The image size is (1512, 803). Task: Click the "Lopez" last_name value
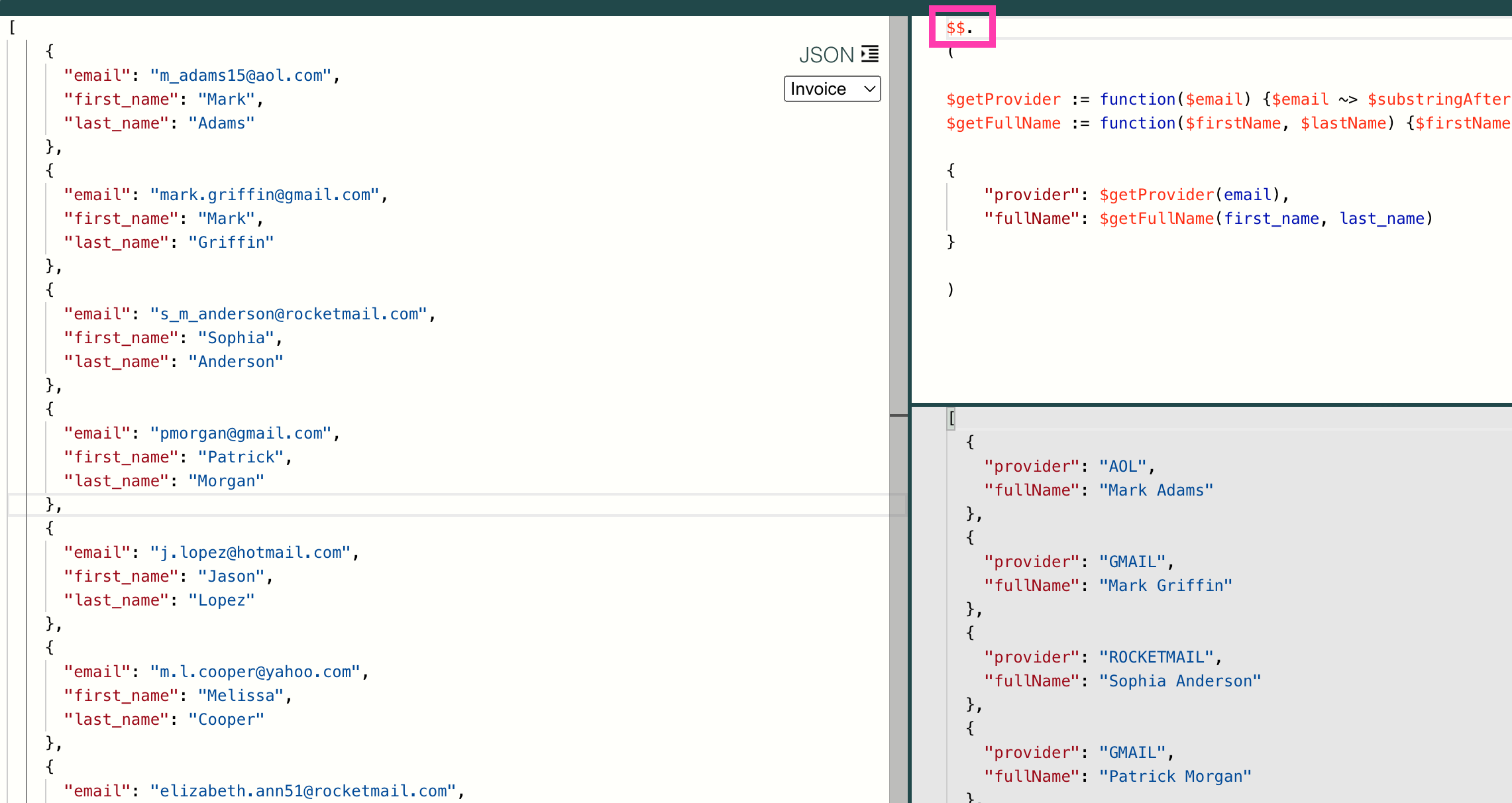coord(221,600)
